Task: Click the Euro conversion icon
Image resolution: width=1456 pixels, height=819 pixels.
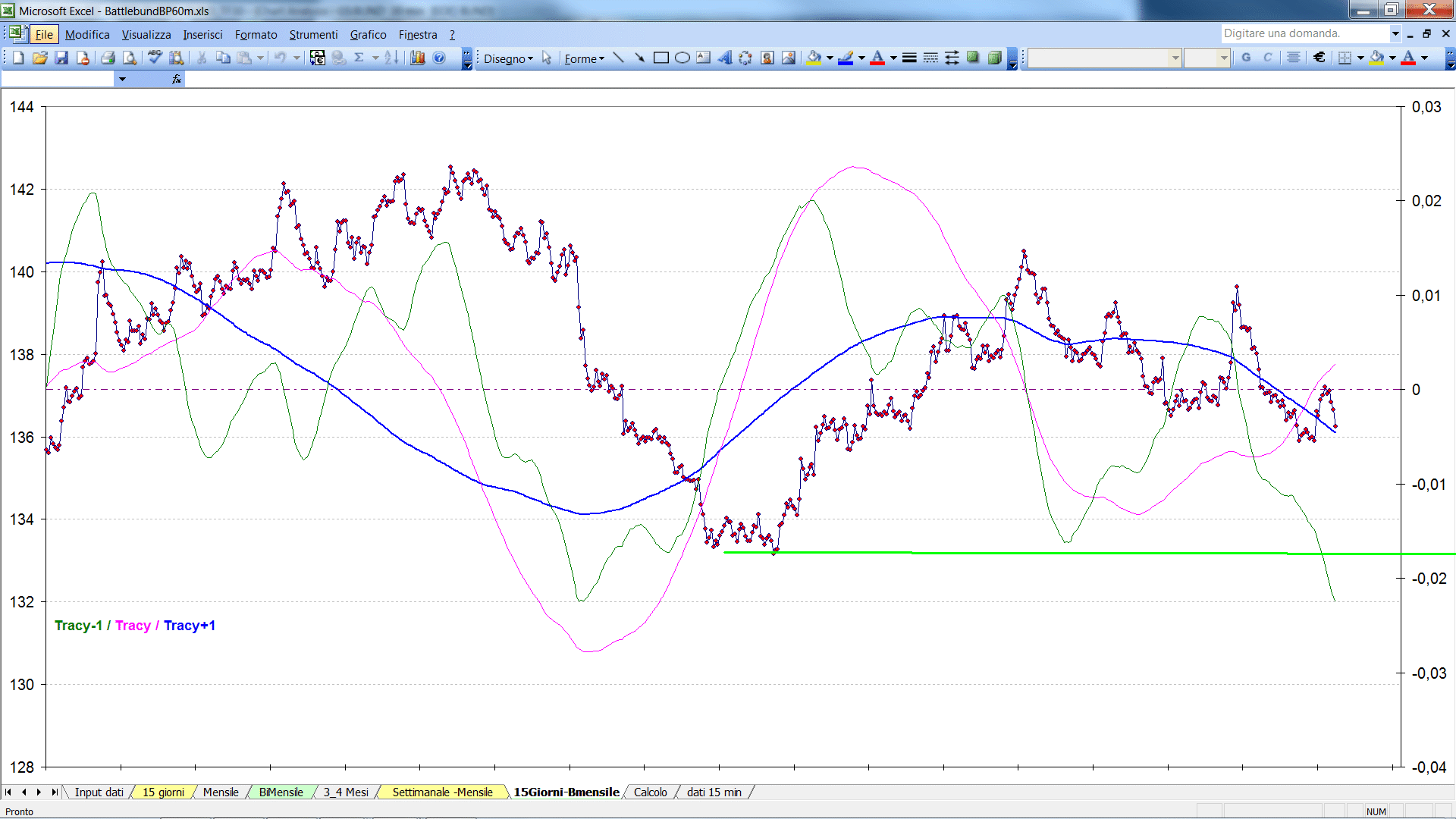Action: pos(318,58)
